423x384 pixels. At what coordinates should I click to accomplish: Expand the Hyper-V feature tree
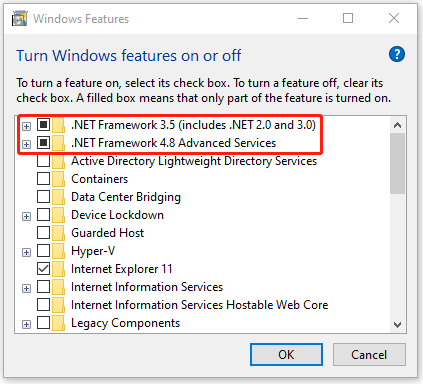26,252
